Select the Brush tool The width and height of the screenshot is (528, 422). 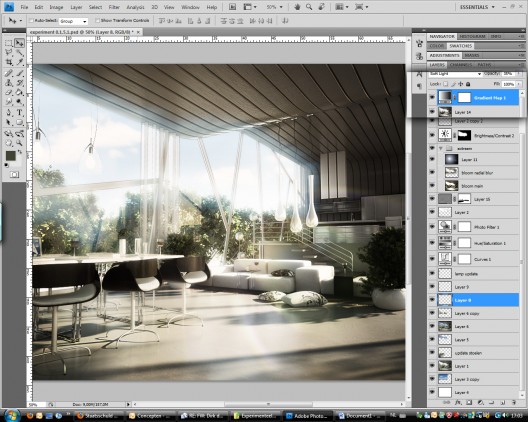[x=20, y=73]
